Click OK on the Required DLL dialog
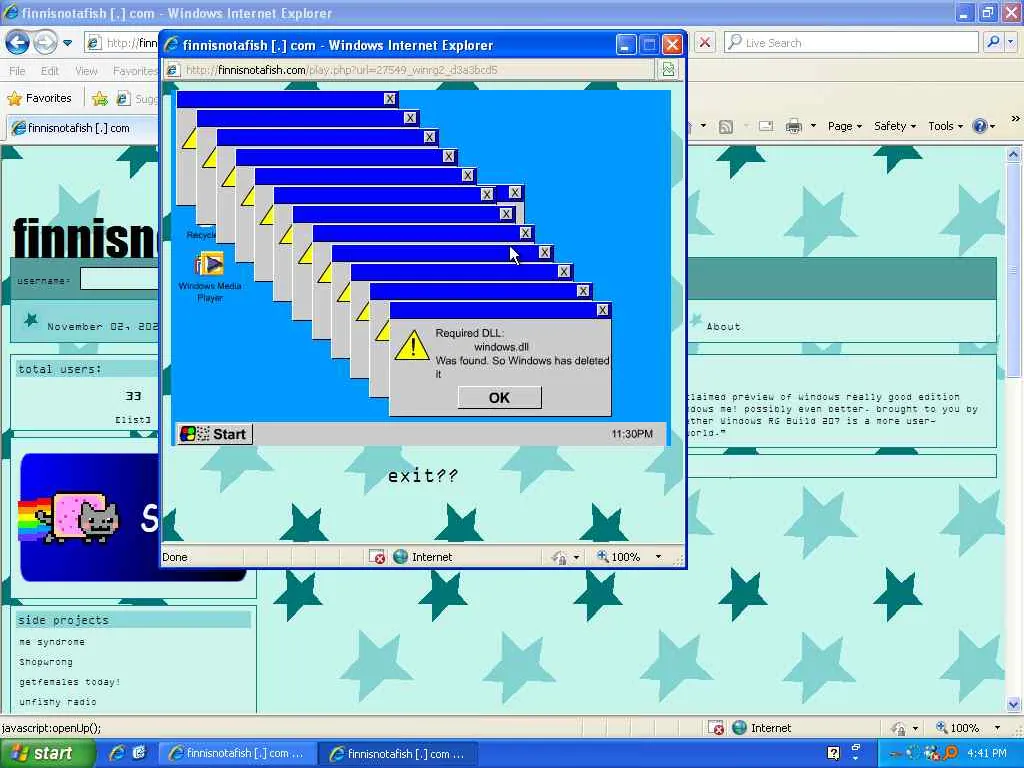Viewport: 1024px width, 768px height. tap(500, 398)
